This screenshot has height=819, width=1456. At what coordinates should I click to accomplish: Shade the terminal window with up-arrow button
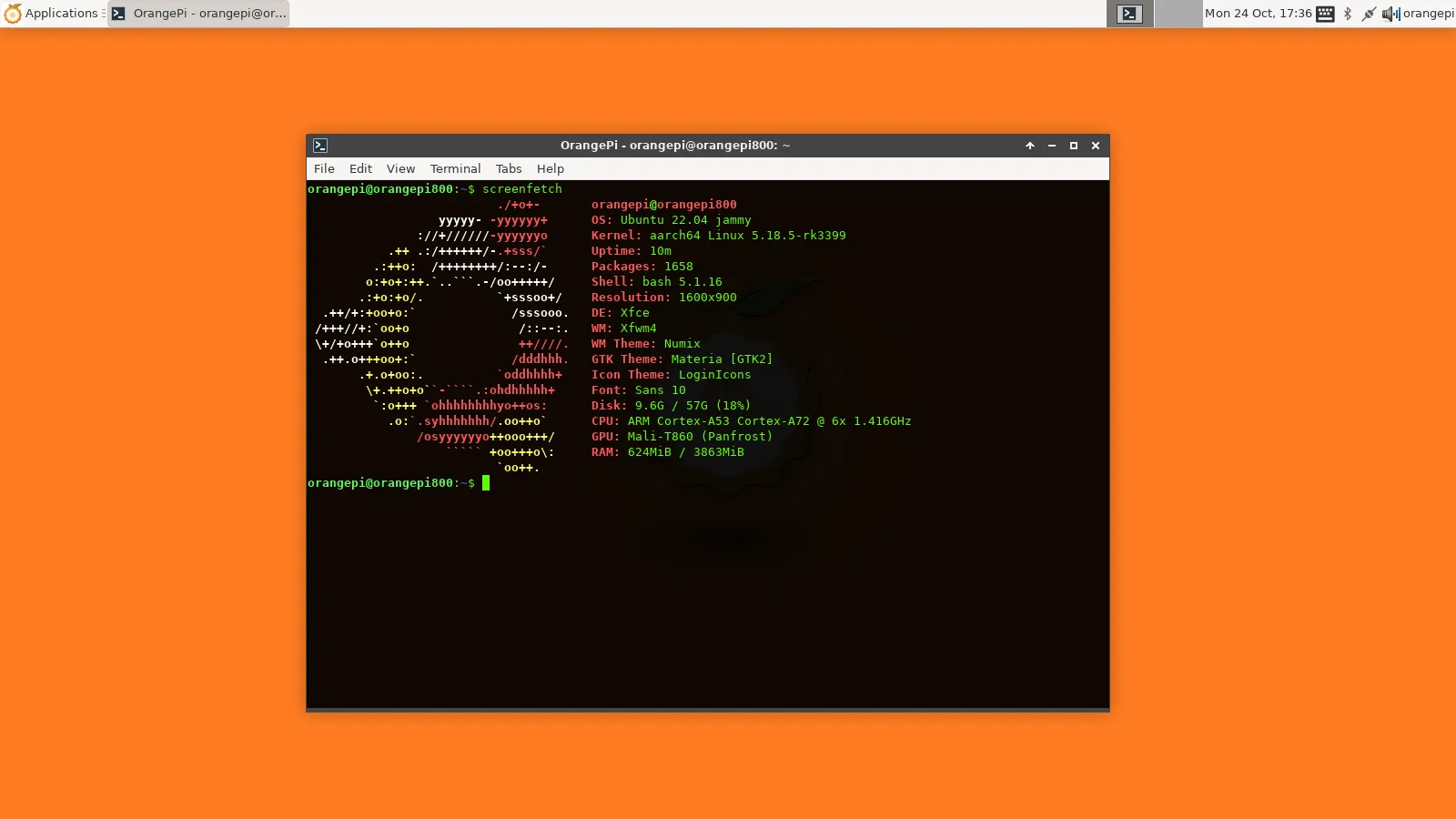pos(1030,146)
